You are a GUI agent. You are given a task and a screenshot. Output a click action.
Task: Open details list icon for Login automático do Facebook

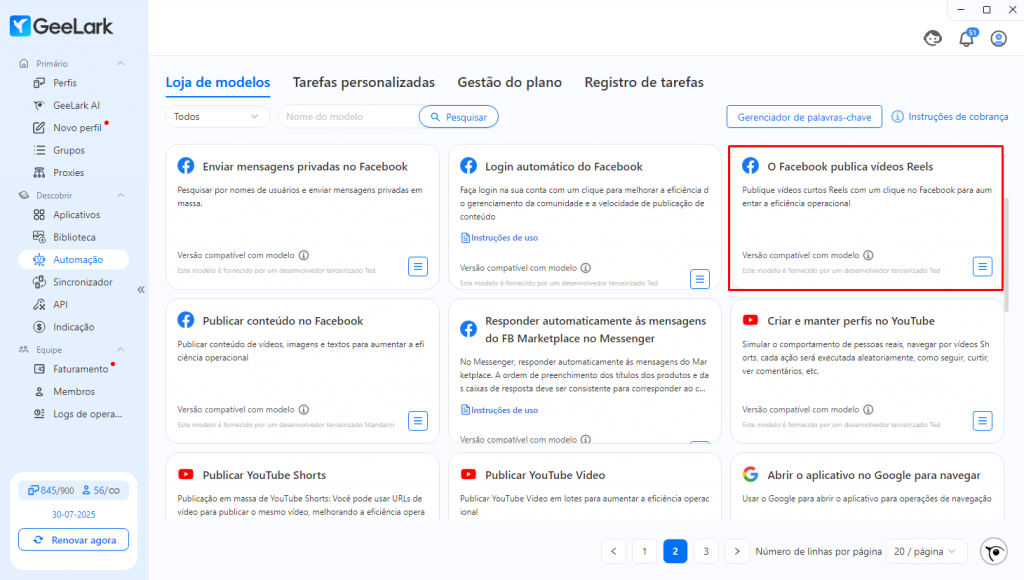click(700, 279)
